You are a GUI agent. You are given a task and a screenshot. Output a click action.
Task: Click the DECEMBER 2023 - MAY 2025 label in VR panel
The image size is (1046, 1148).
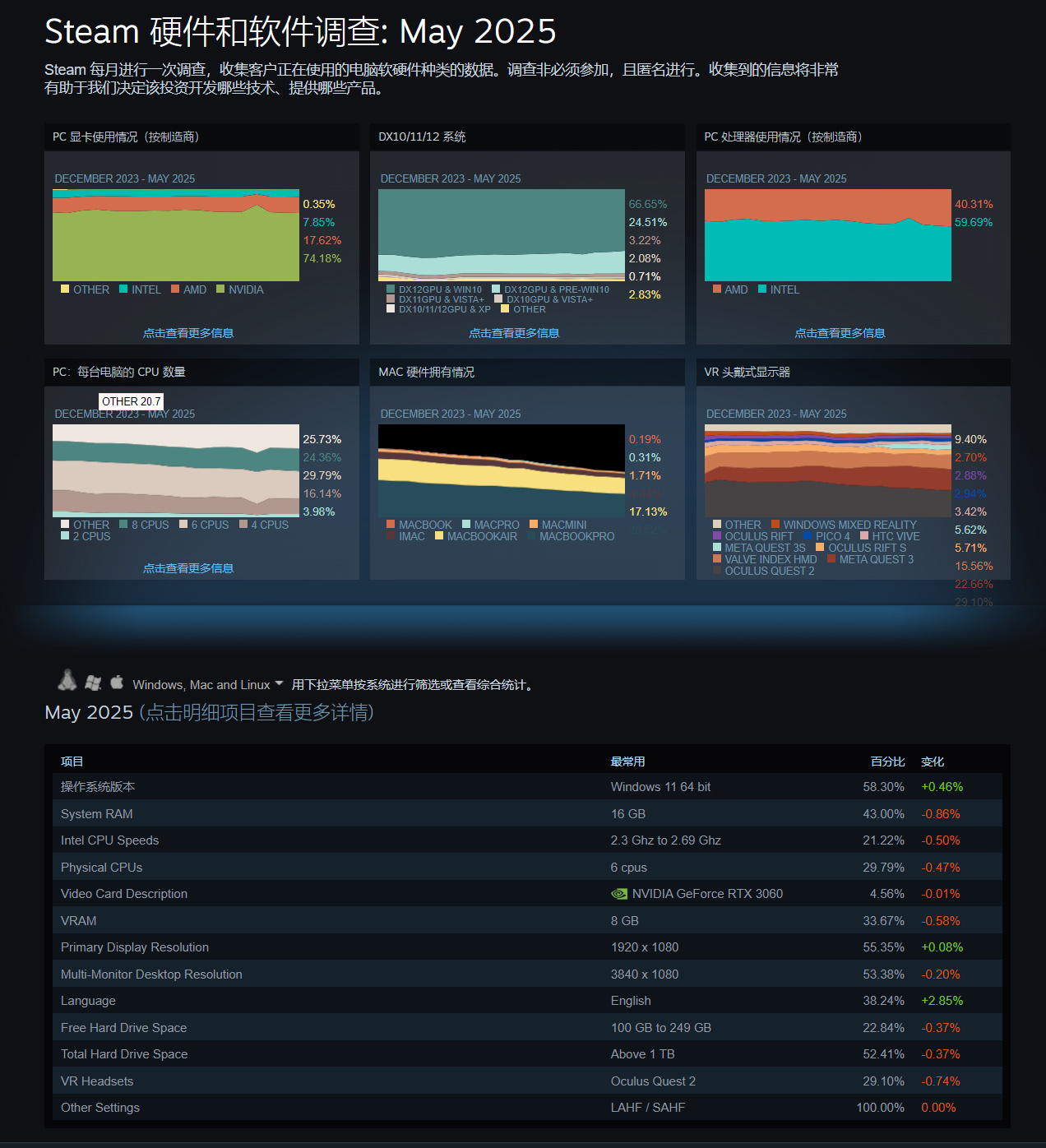tap(776, 414)
